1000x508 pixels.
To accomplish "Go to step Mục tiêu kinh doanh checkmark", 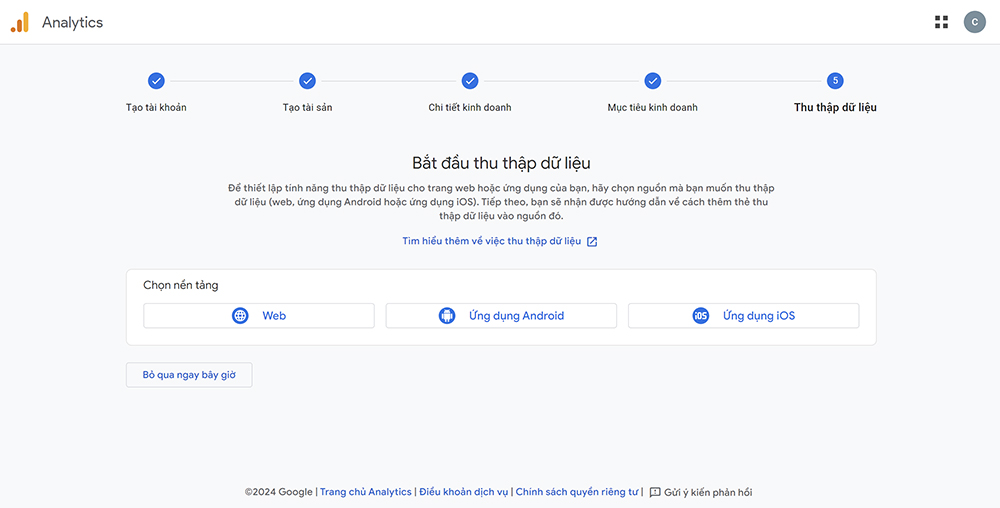I will [x=652, y=81].
